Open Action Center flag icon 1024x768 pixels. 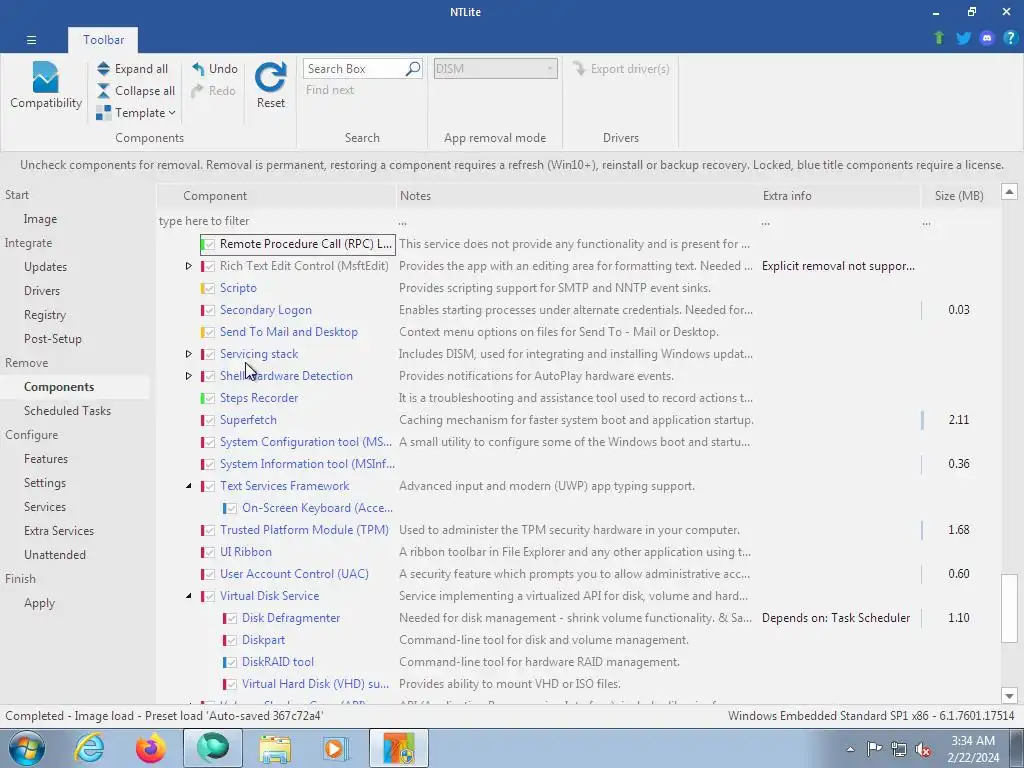coord(874,749)
